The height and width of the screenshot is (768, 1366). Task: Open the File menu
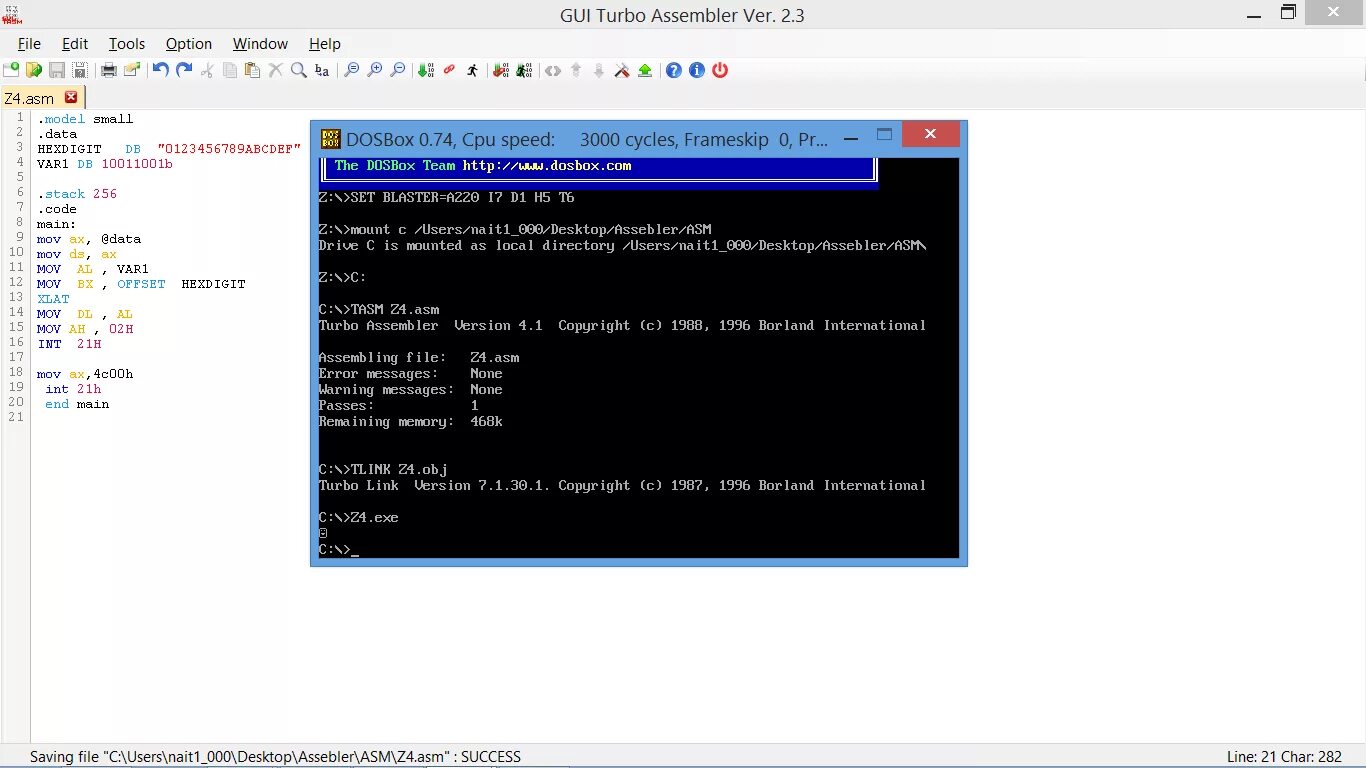pos(29,44)
